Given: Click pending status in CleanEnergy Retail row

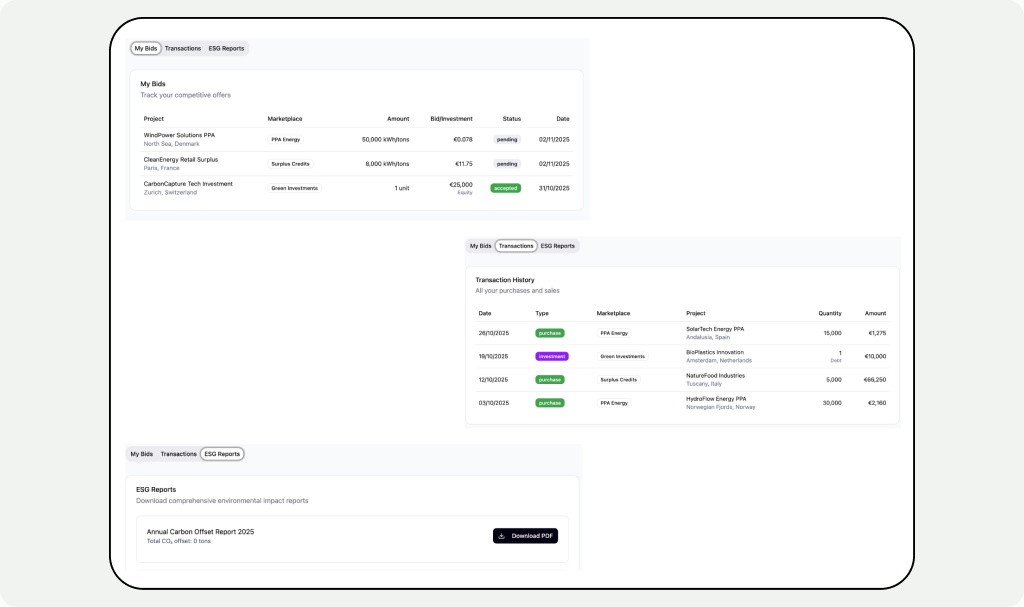Looking at the screenshot, I should pos(507,164).
